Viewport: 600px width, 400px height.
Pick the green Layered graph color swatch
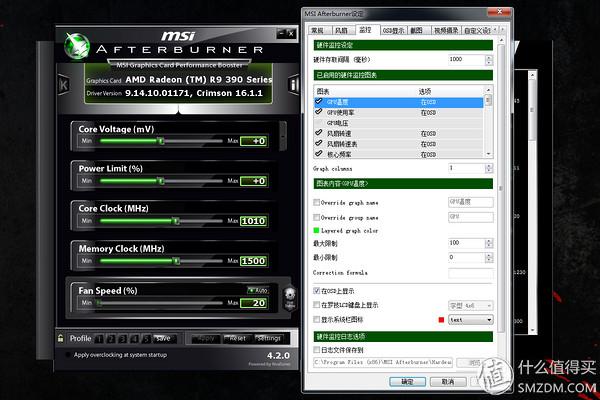point(316,230)
